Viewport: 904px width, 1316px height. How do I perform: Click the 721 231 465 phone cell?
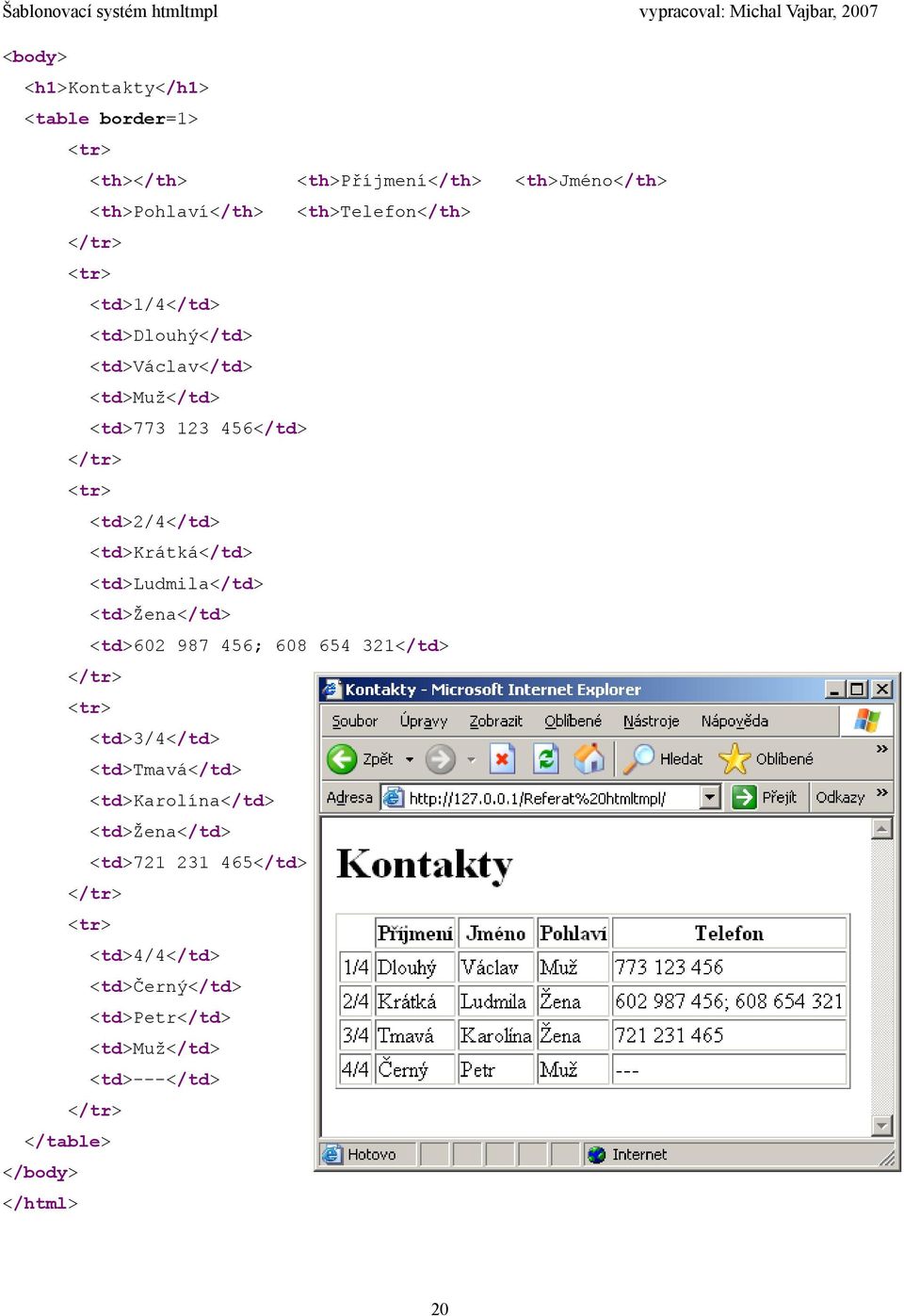click(x=729, y=1035)
